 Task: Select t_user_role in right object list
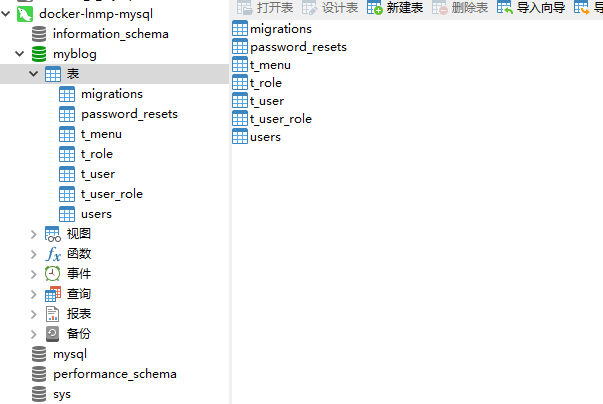coord(281,119)
